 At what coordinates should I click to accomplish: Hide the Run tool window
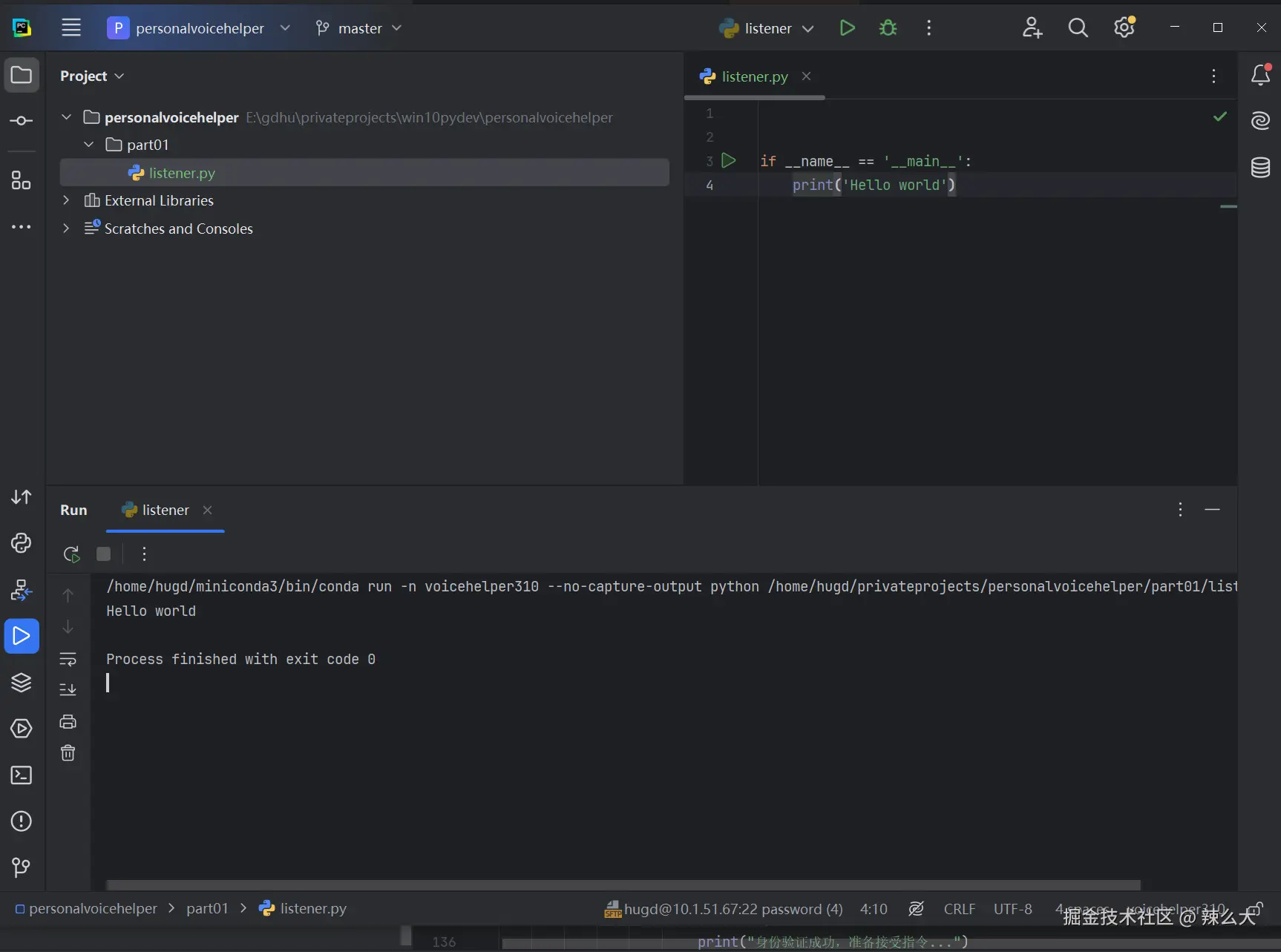1212,510
